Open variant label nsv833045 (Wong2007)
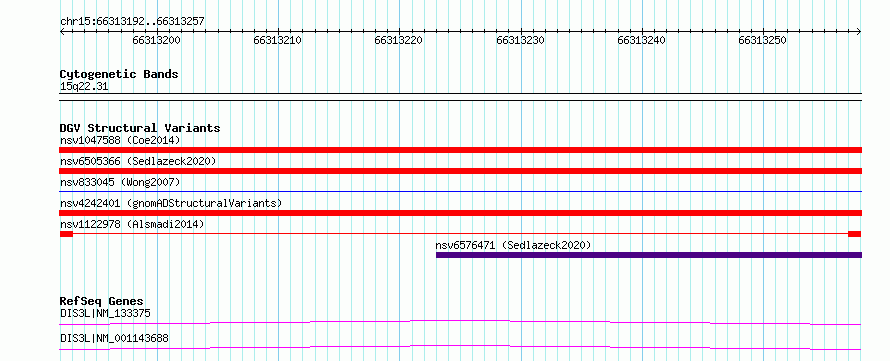This screenshot has height=361, width=890. 120,182
